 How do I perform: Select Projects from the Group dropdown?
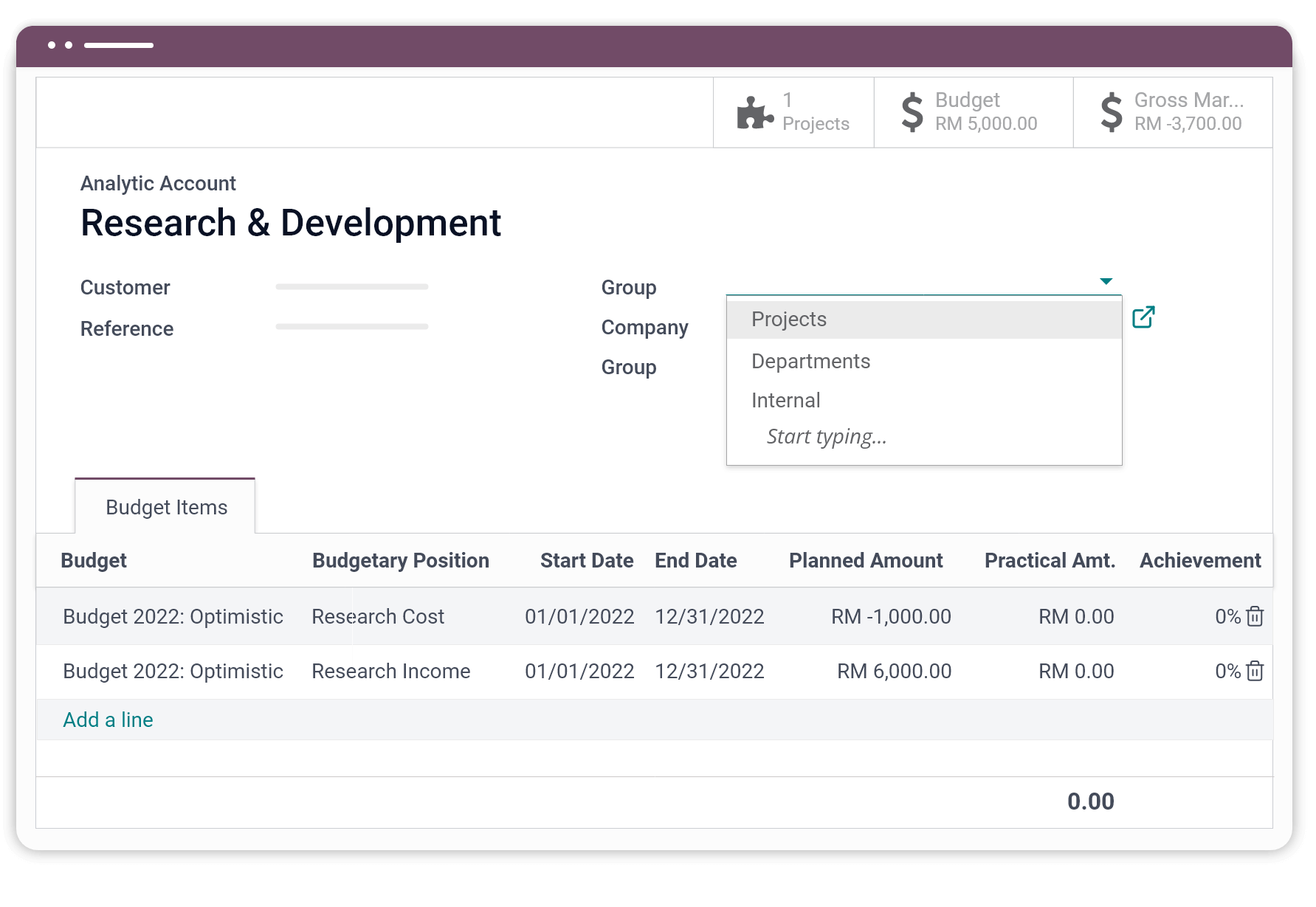click(788, 318)
